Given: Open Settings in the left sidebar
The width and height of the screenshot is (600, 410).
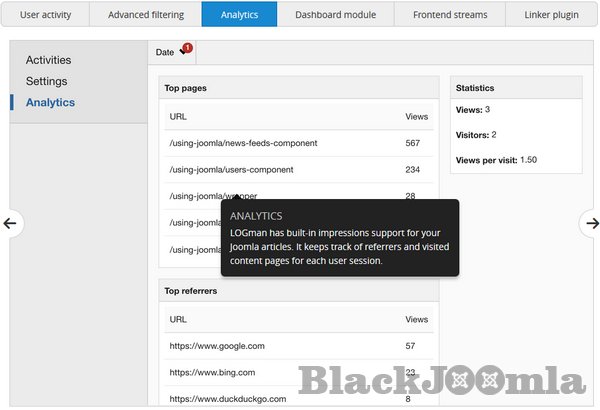Looking at the screenshot, I should click(x=47, y=81).
